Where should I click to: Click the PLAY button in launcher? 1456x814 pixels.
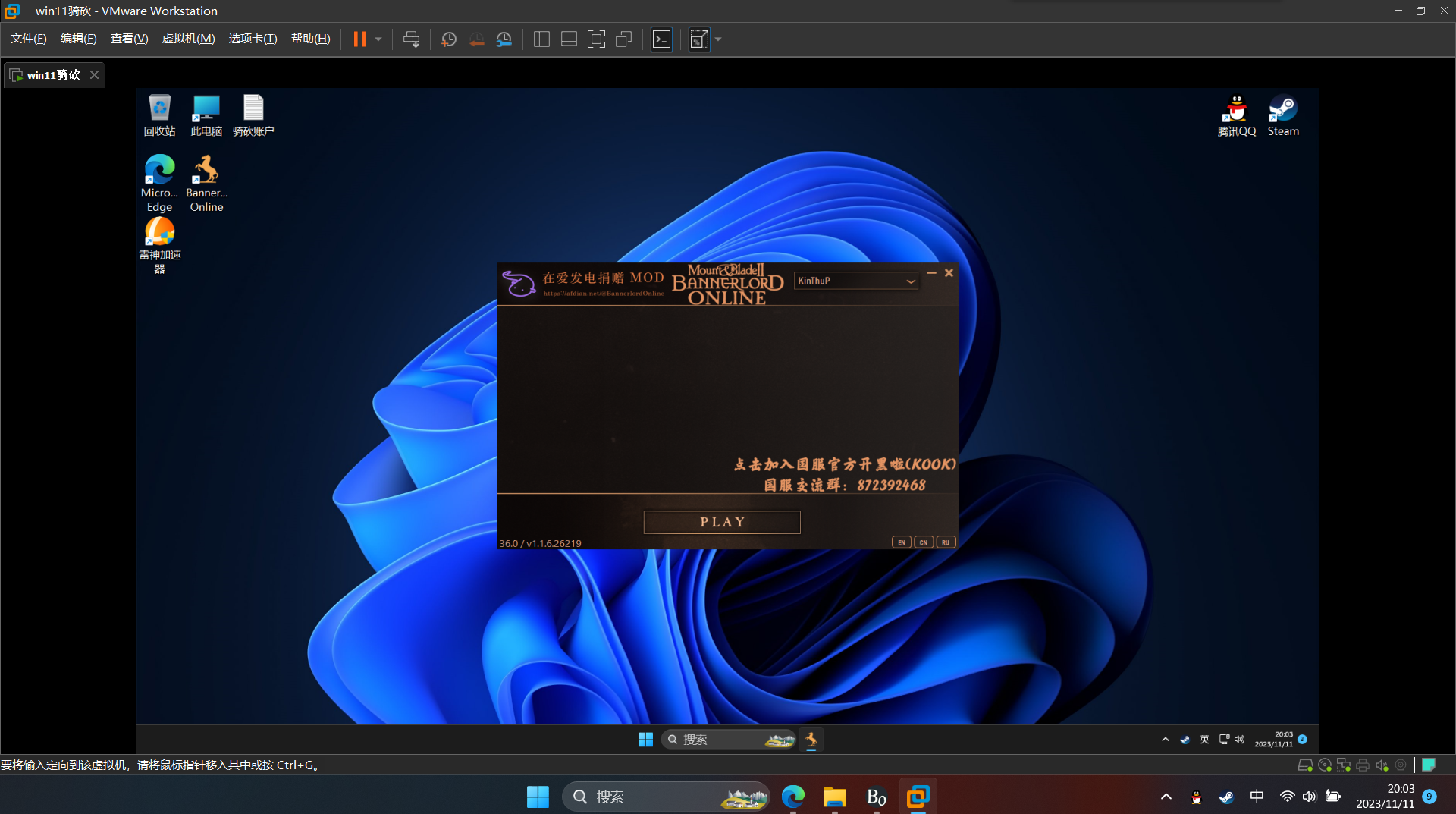click(x=722, y=522)
